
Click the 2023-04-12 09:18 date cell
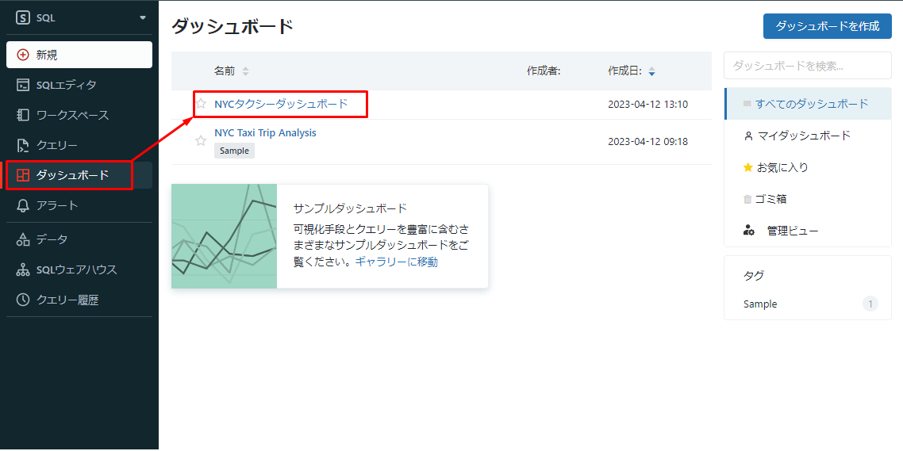[x=648, y=141]
